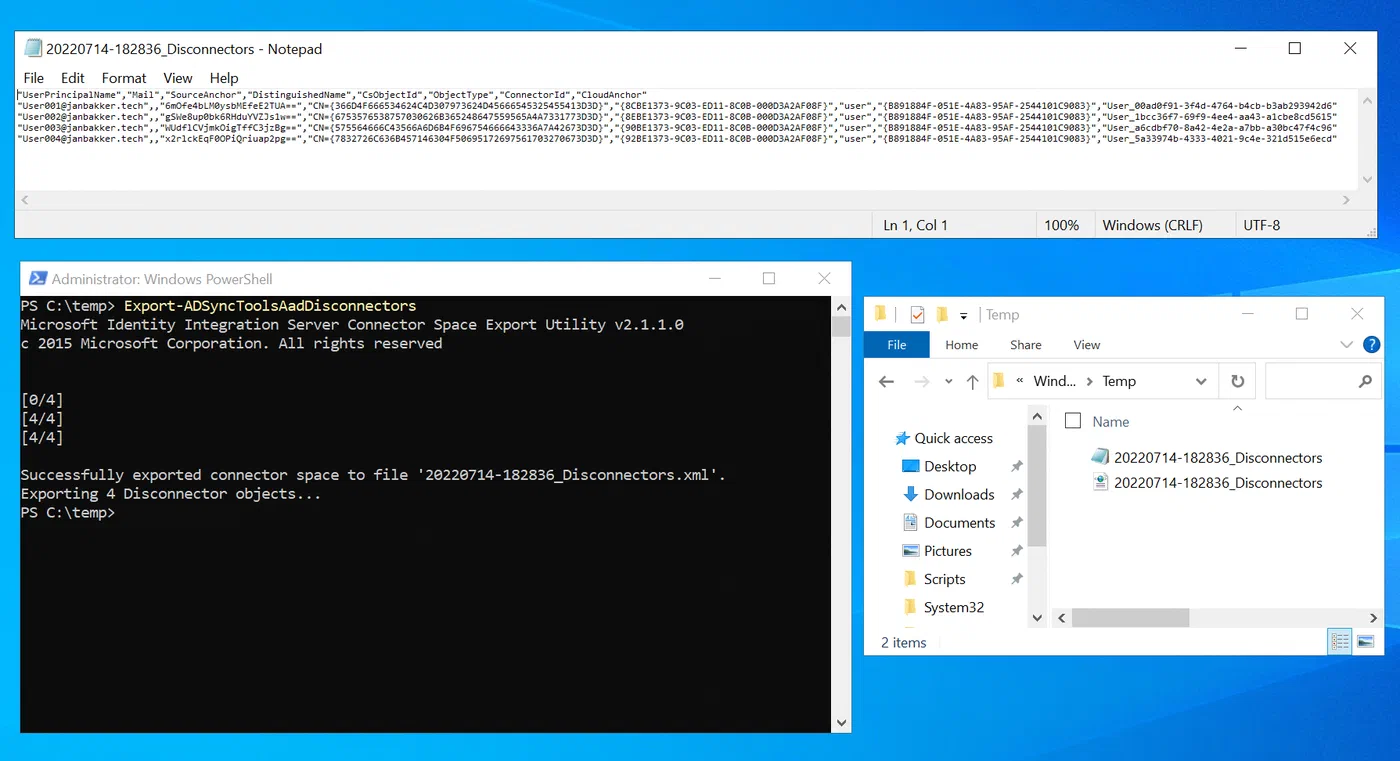The width and height of the screenshot is (1400, 761).
Task: Open the System32 folder in navigation pane
Action: point(943,607)
